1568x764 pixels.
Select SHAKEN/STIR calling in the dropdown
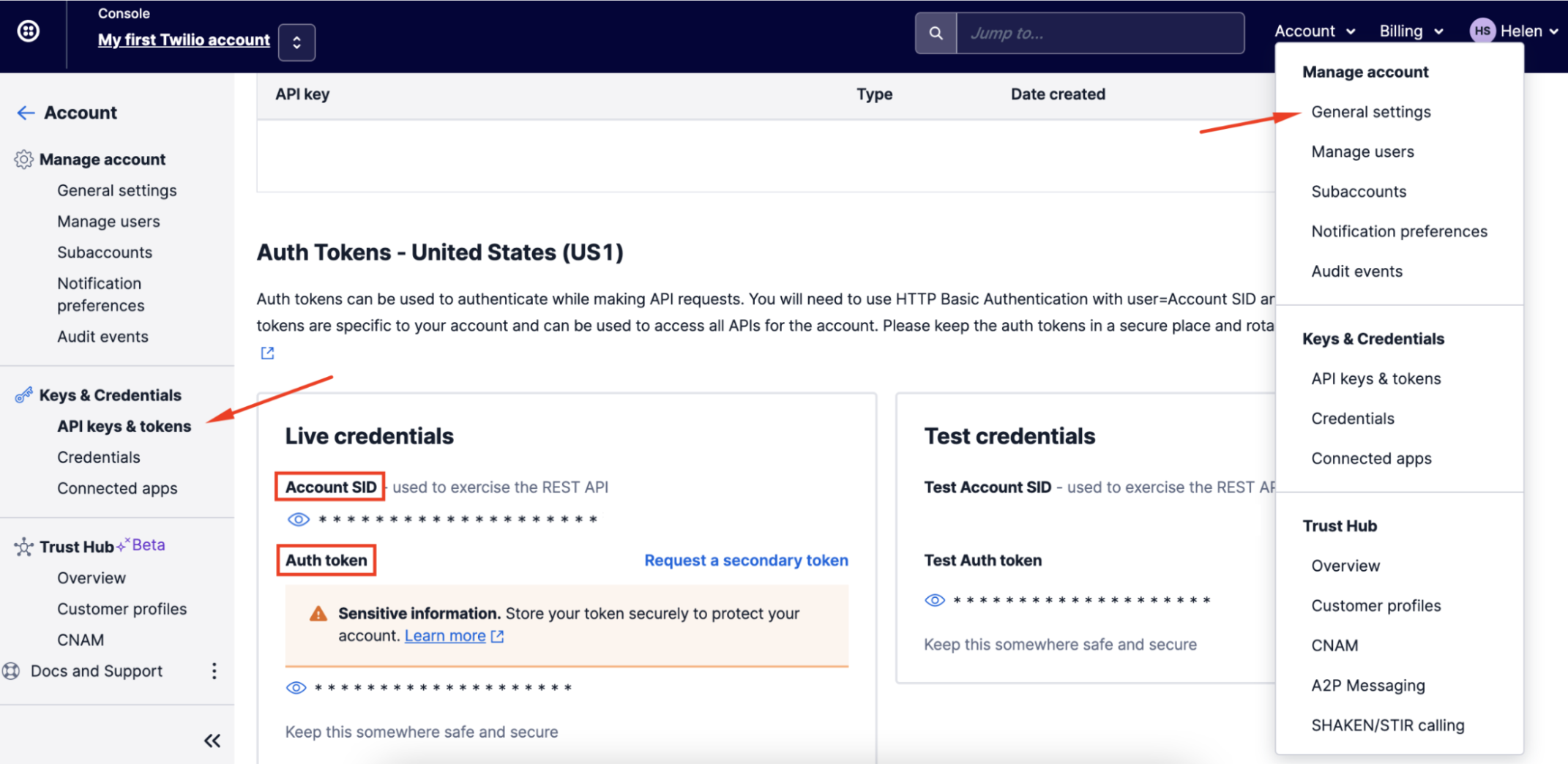tap(1388, 725)
